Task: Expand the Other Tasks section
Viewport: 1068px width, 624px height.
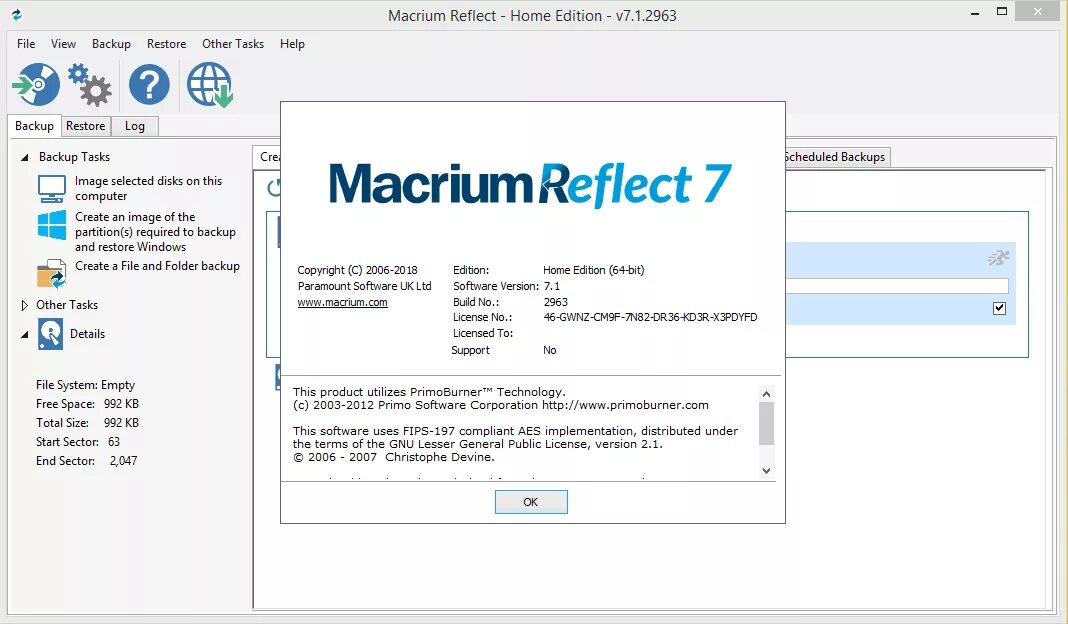Action: point(25,305)
